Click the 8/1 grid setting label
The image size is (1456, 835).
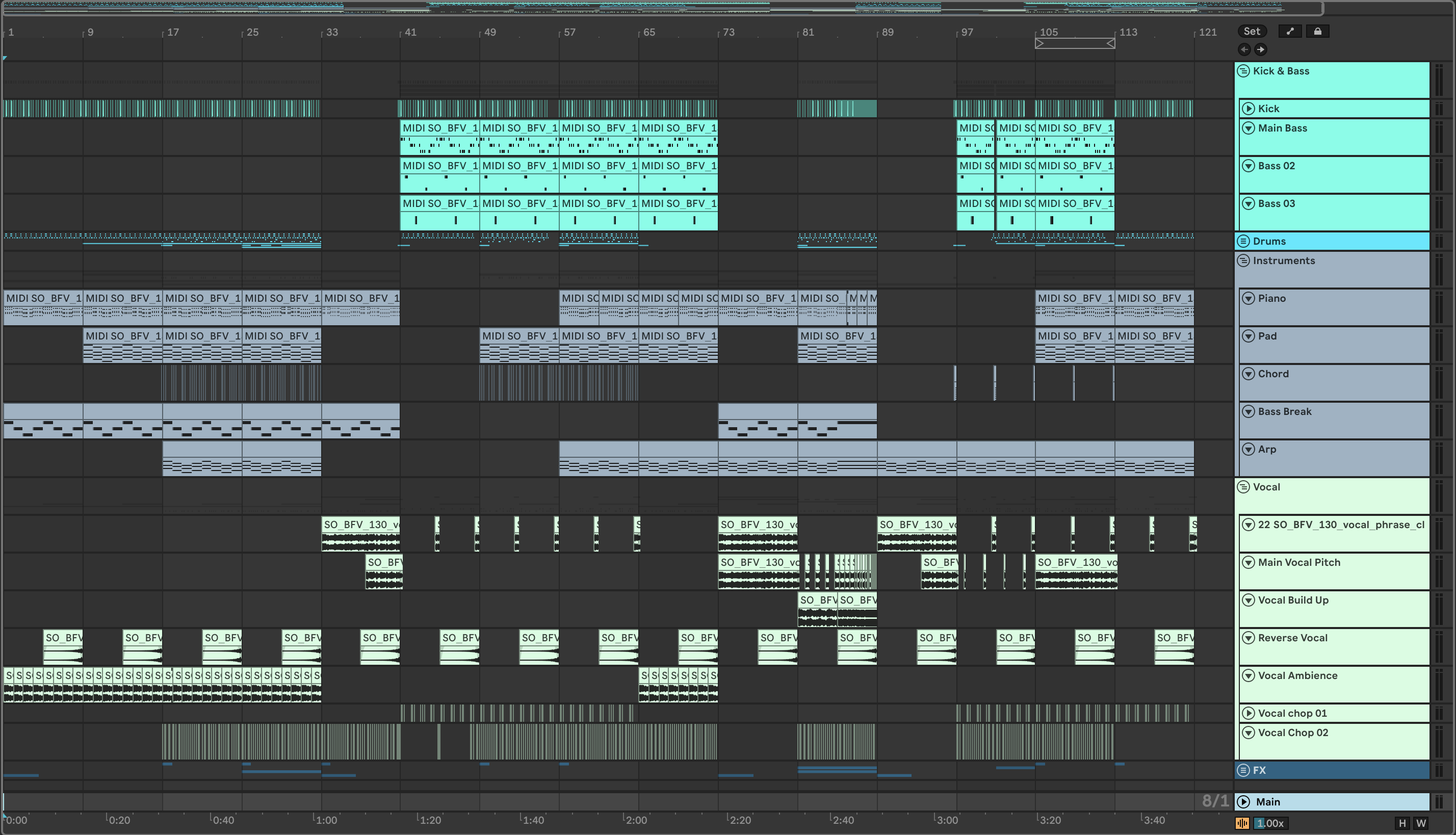(x=1215, y=802)
